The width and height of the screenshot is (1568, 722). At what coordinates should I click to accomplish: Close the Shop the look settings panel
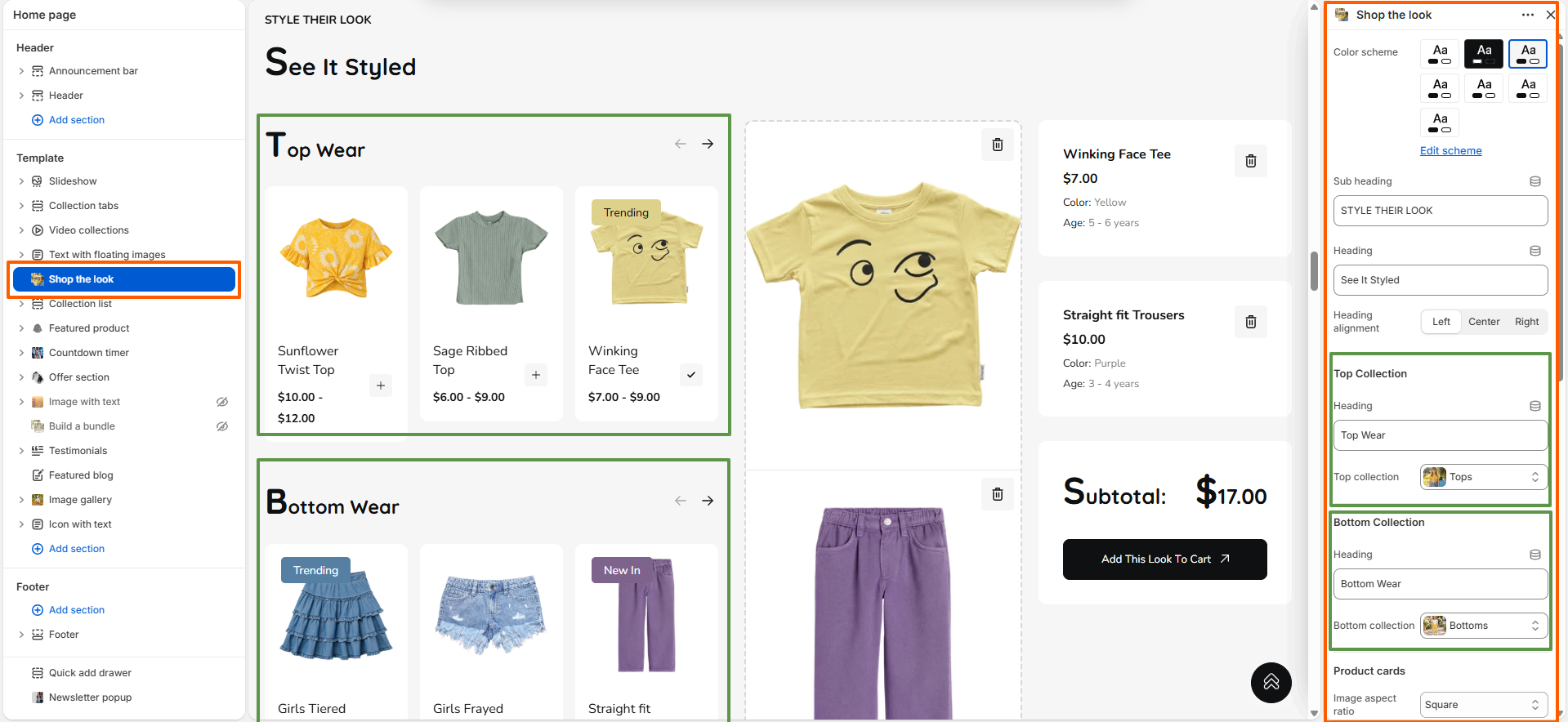pos(1550,15)
